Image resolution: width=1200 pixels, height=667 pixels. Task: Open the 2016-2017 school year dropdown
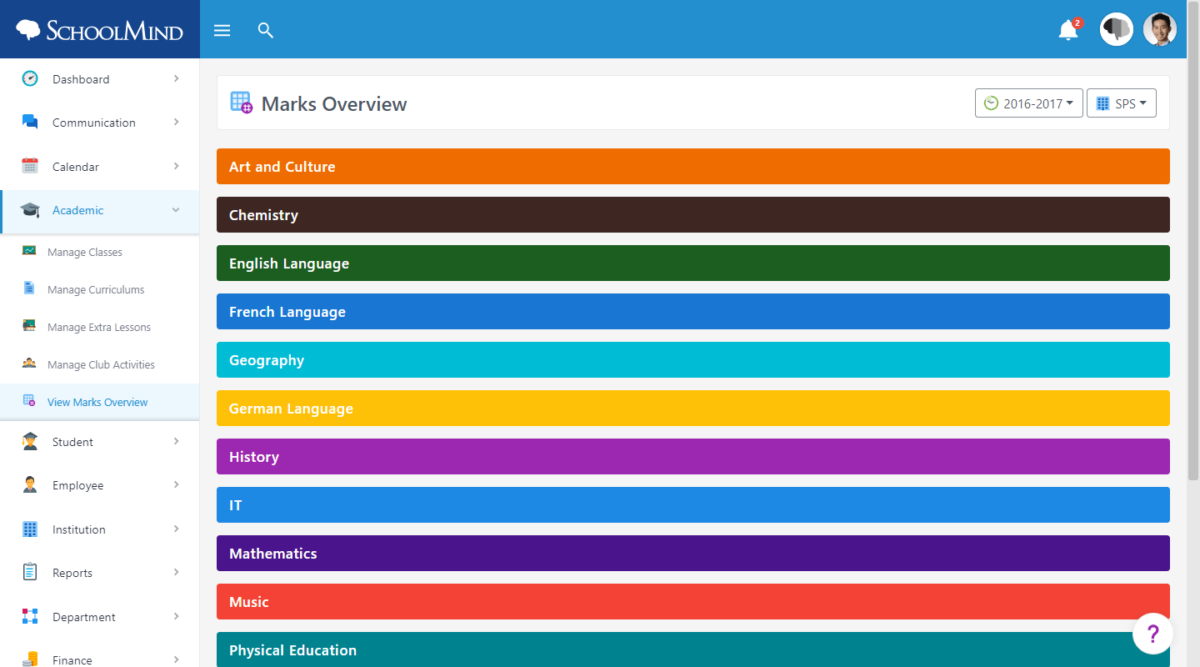click(x=1029, y=102)
